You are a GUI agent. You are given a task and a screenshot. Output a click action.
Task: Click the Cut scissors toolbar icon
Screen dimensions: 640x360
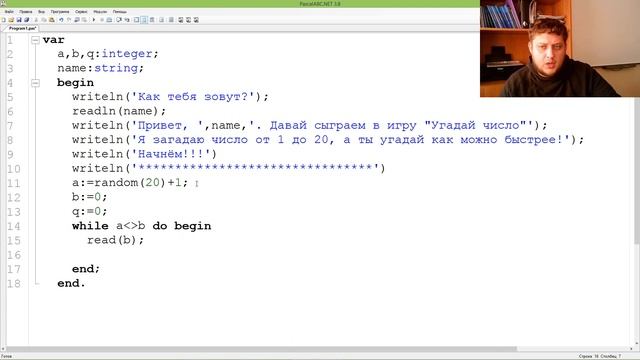coord(36,20)
